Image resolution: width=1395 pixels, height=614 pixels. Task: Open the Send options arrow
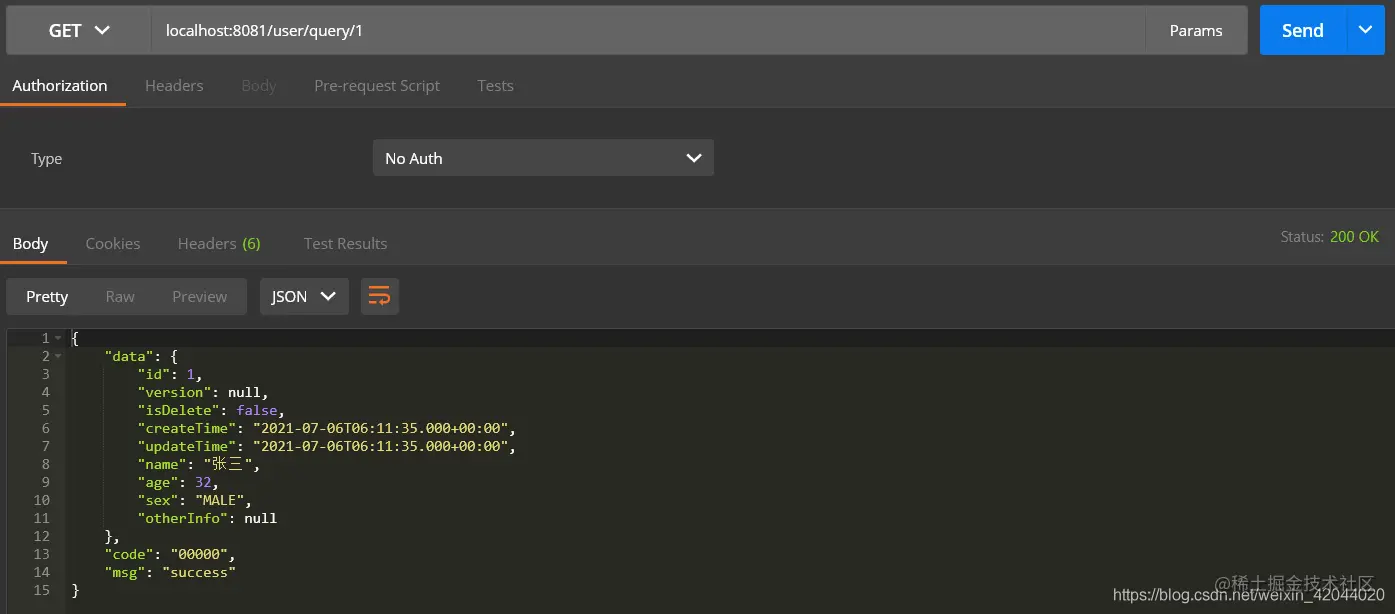pos(1366,30)
